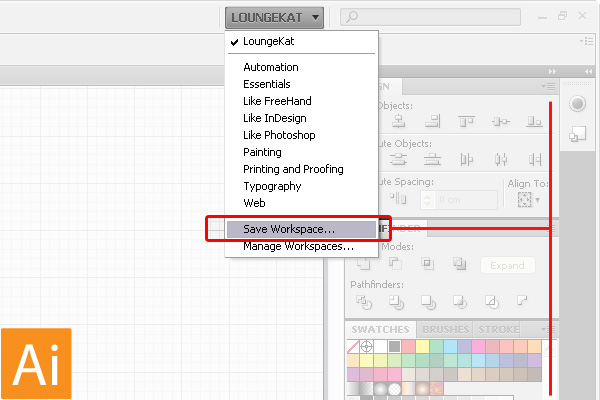Viewport: 600px width, 400px height.
Task: Open the second dock icon below Color
Action: point(577,134)
